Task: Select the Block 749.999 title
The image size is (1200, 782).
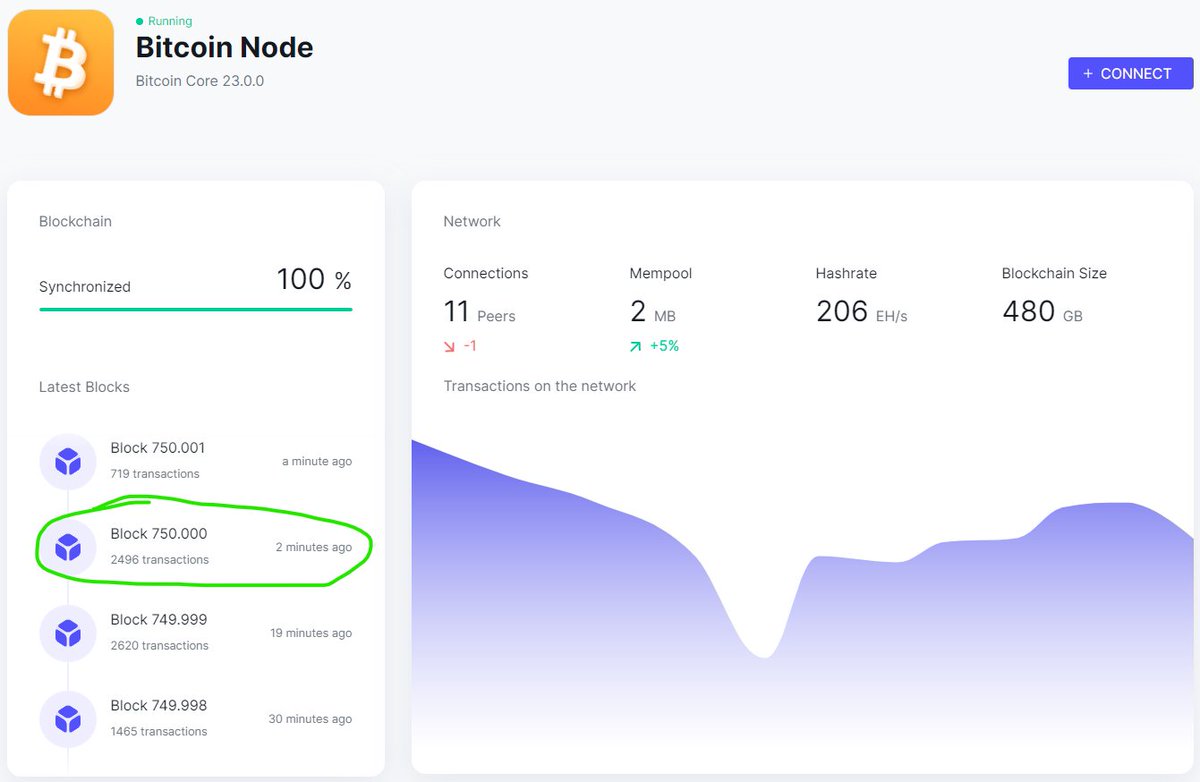Action: 159,620
